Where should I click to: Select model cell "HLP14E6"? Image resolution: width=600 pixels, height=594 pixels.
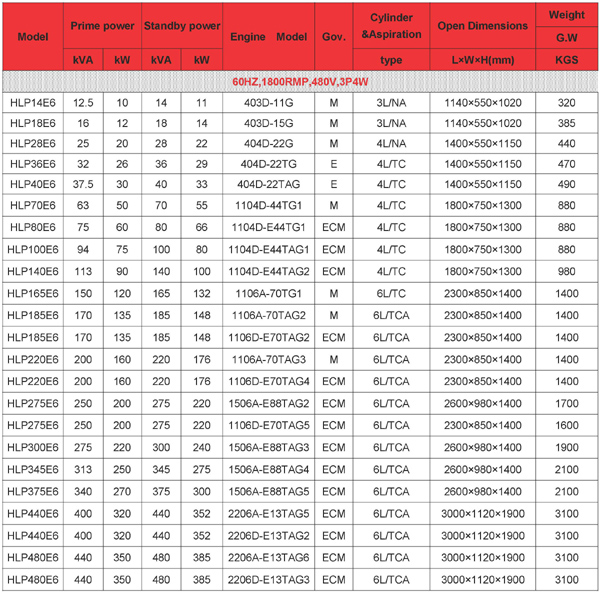[x=33, y=103]
